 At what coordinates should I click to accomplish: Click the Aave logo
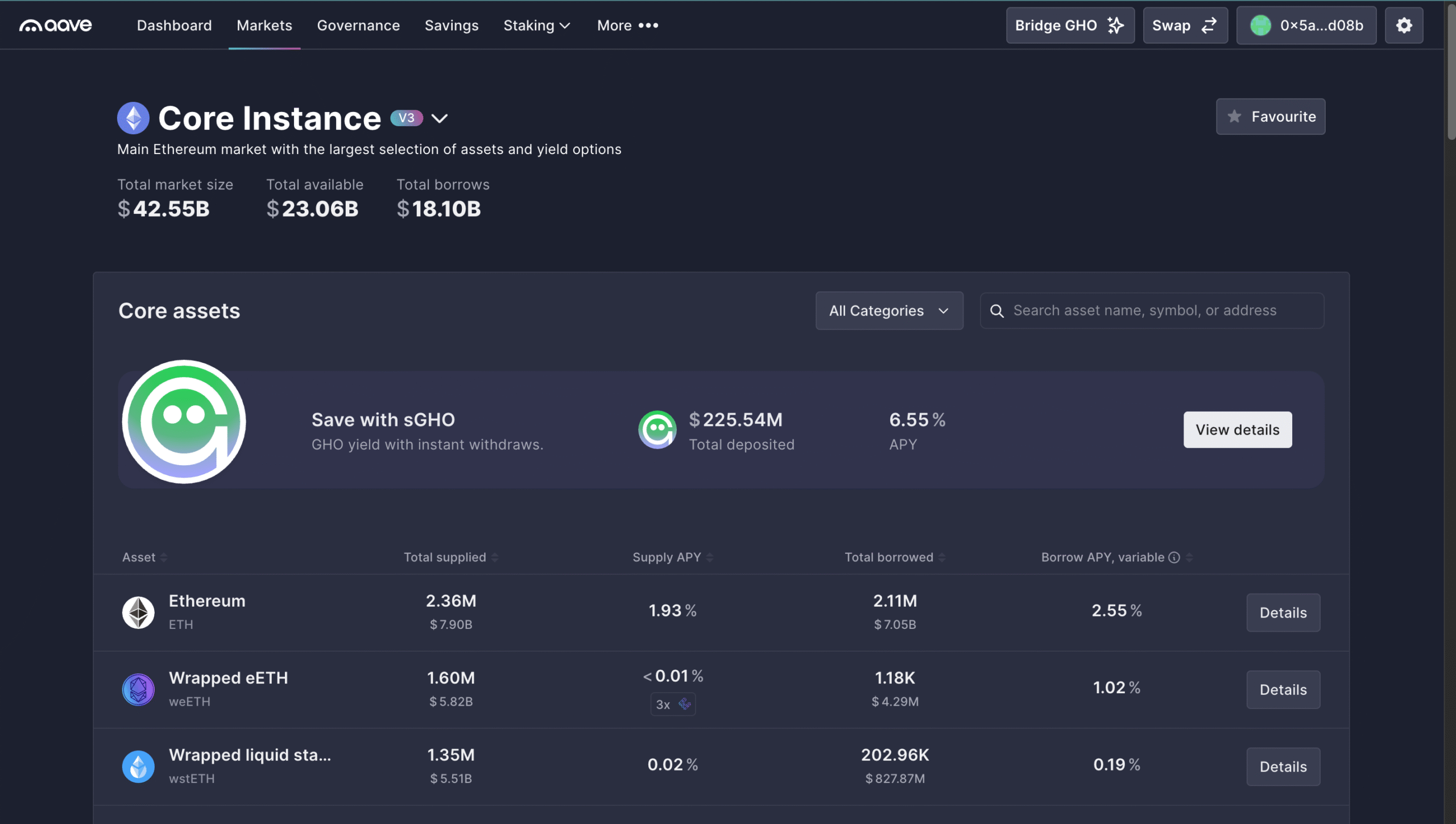55,26
